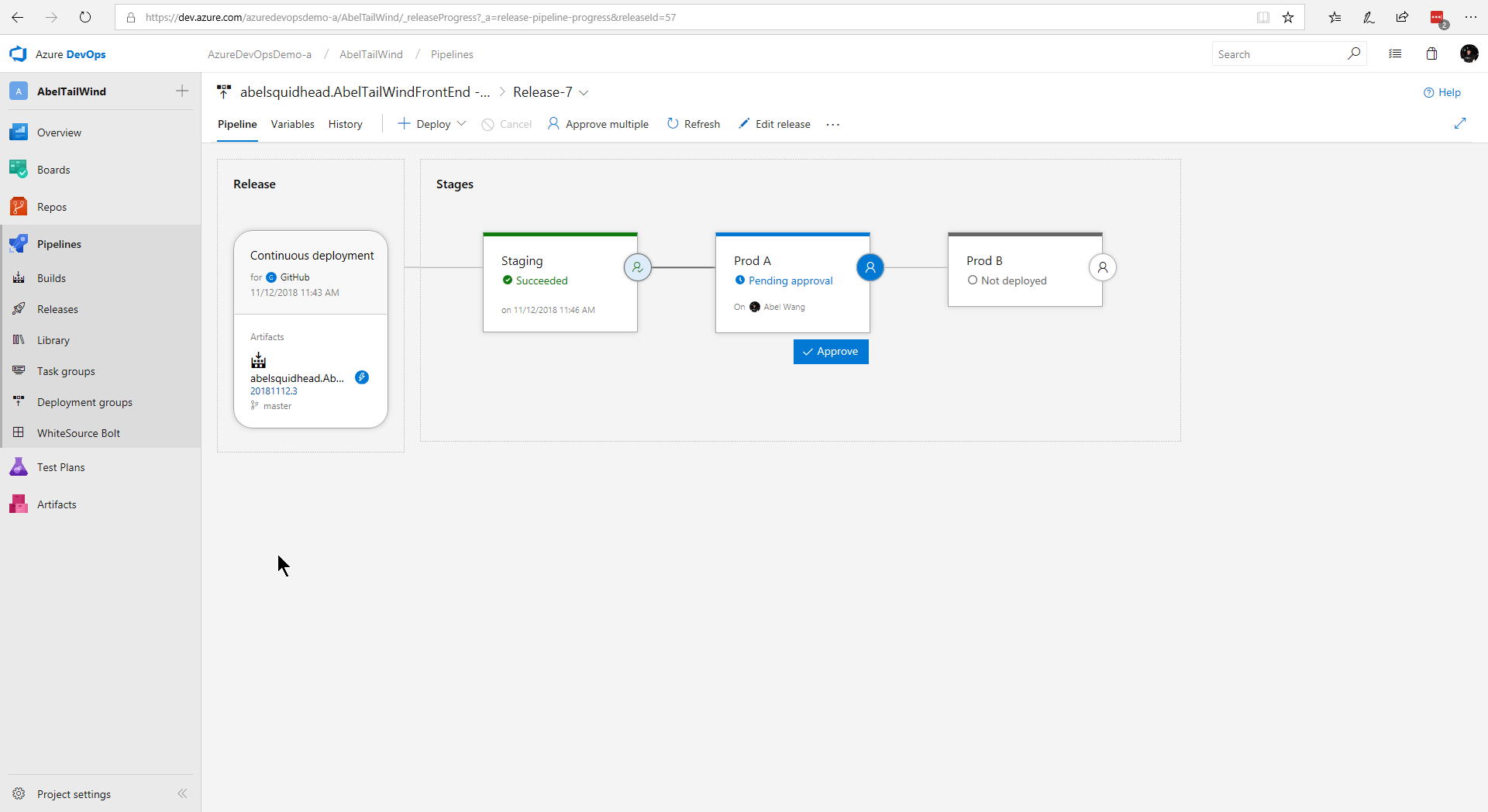
Task: Open the browser settings ellipsis menu
Action: [1471, 17]
